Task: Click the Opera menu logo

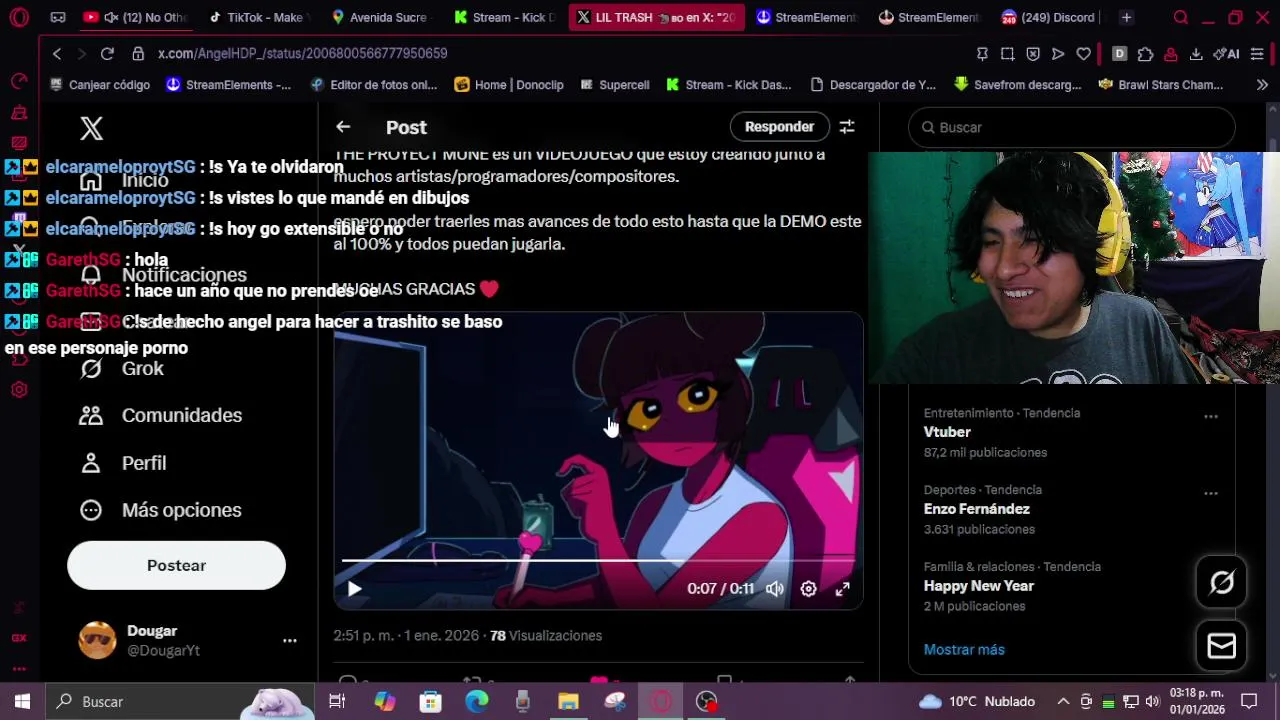Action: [x=19, y=17]
